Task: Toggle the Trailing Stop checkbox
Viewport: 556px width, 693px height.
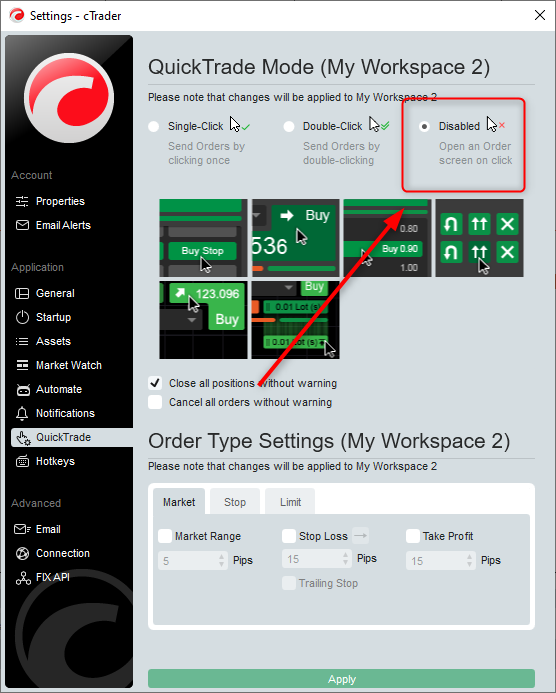Action: [x=289, y=583]
